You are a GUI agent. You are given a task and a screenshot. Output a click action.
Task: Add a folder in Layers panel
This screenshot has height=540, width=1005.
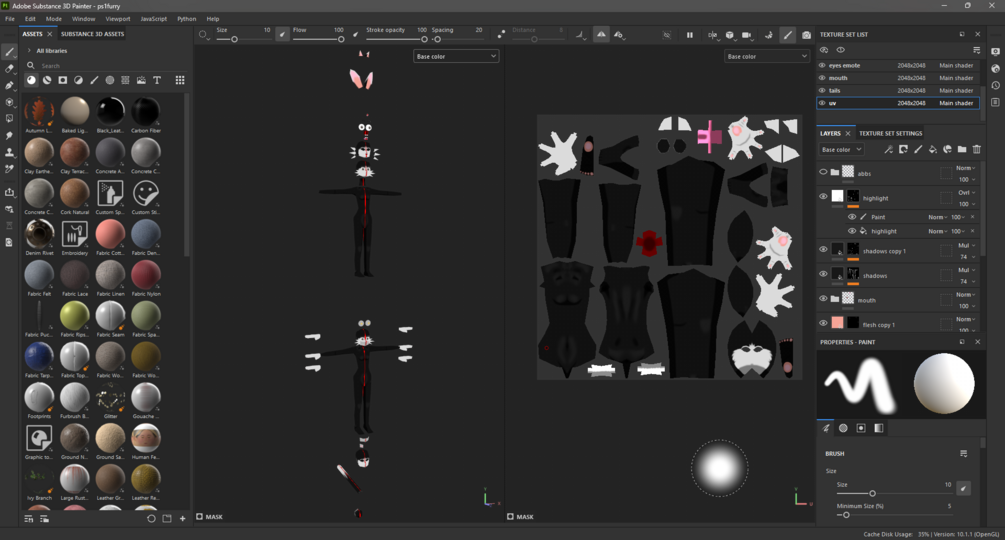coord(962,149)
